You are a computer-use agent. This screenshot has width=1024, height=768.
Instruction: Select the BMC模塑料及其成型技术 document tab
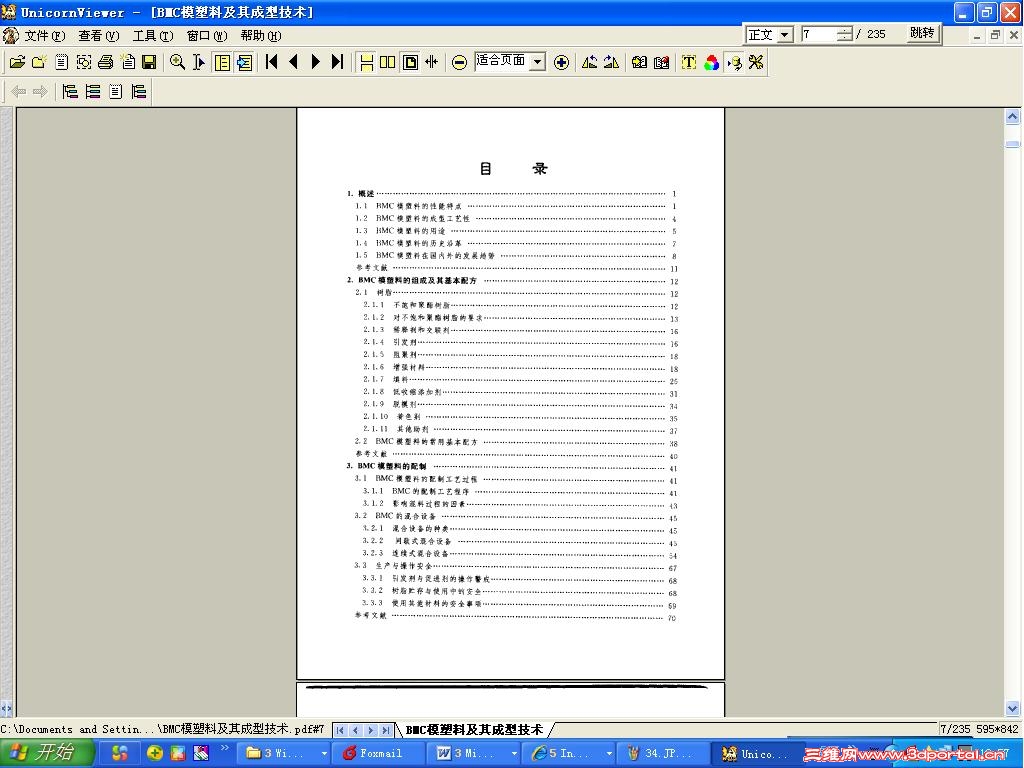474,729
